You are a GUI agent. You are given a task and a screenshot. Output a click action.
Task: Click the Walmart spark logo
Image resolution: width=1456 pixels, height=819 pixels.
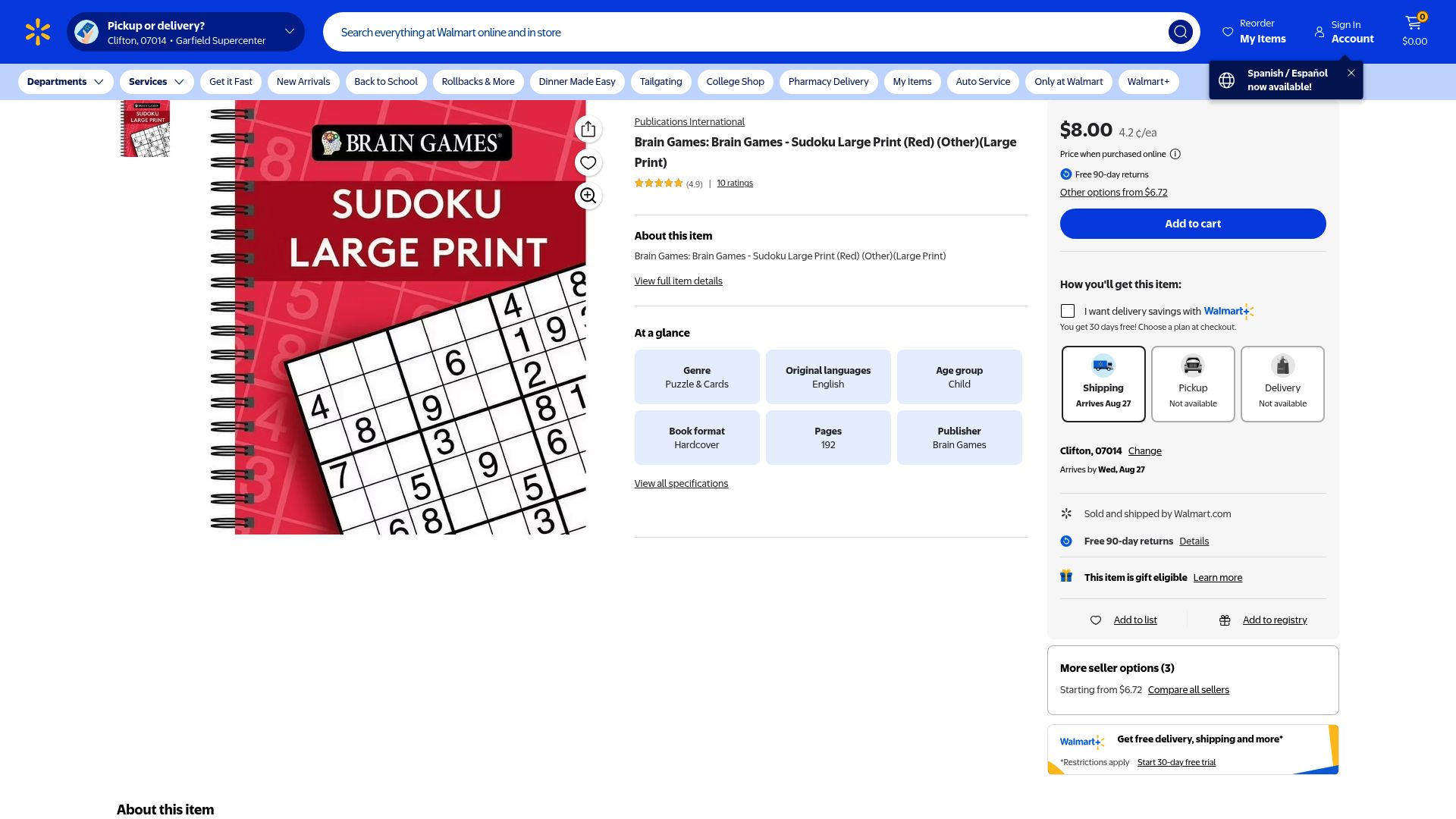[x=37, y=32]
